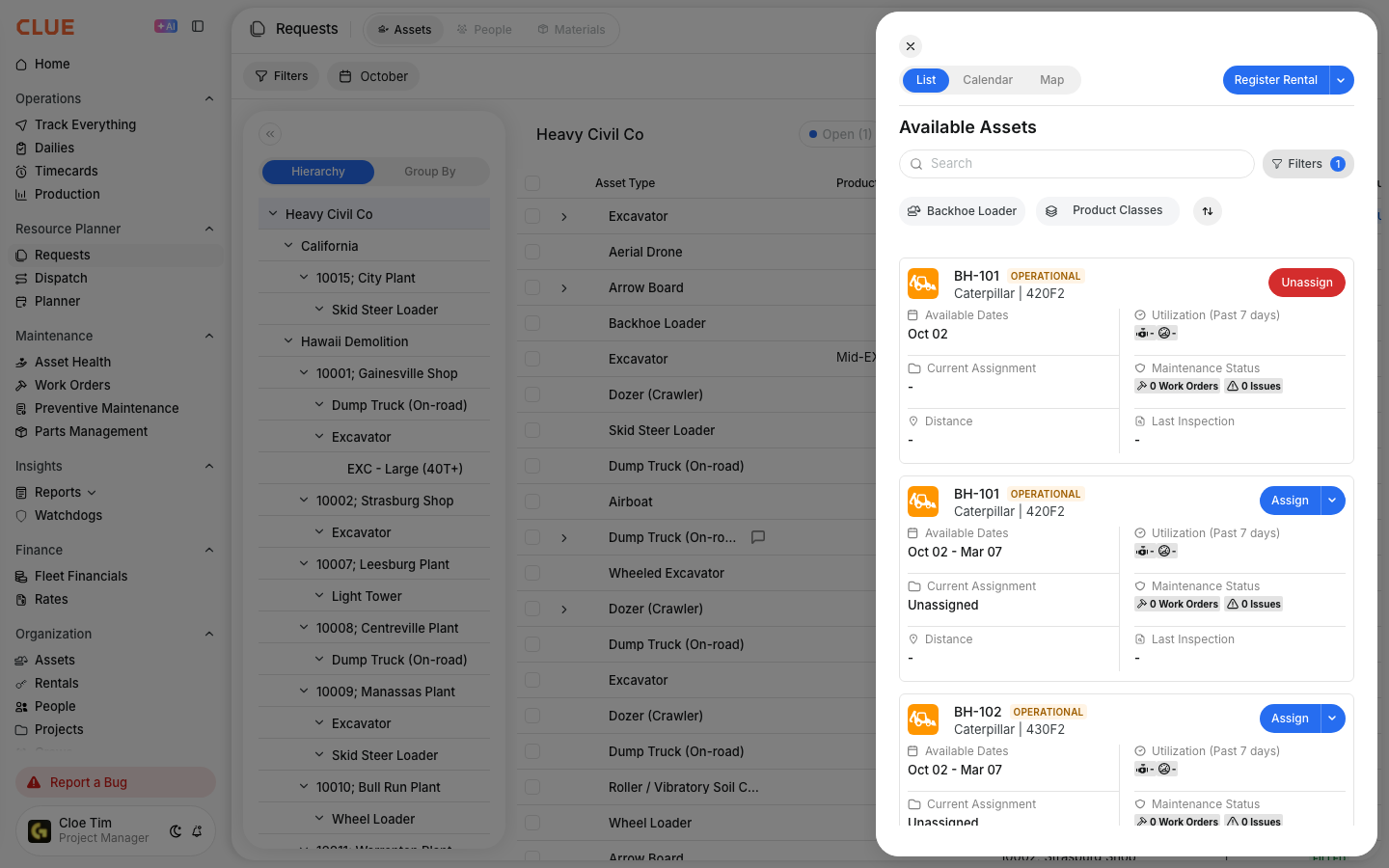Click the Search assets input field
1389x868 pixels.
1076,164
